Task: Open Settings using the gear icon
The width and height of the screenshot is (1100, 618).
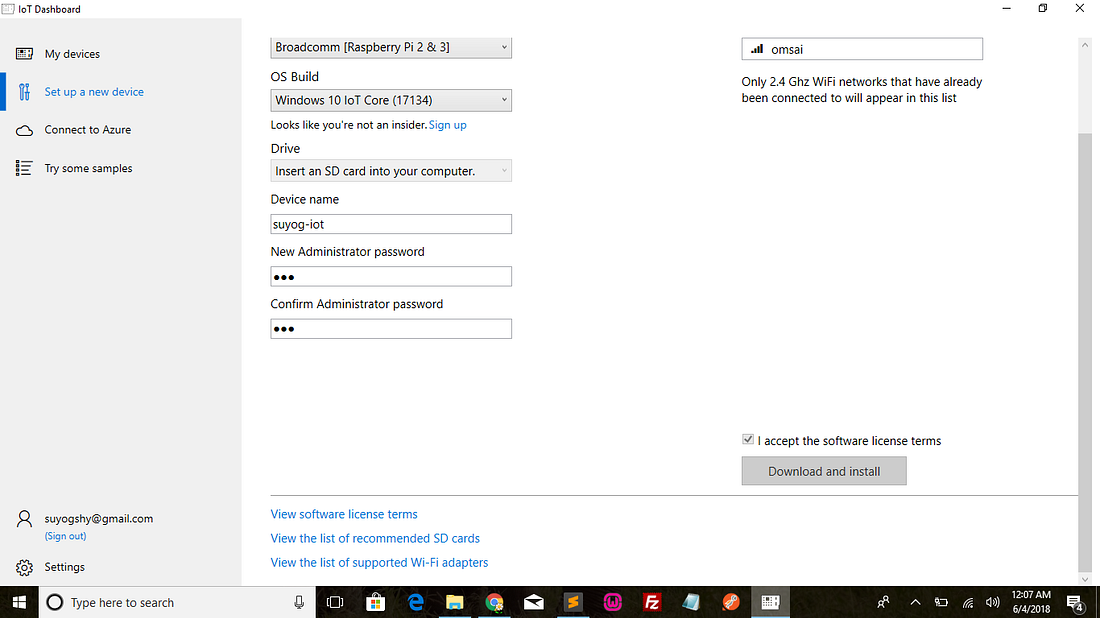Action: pos(22,567)
